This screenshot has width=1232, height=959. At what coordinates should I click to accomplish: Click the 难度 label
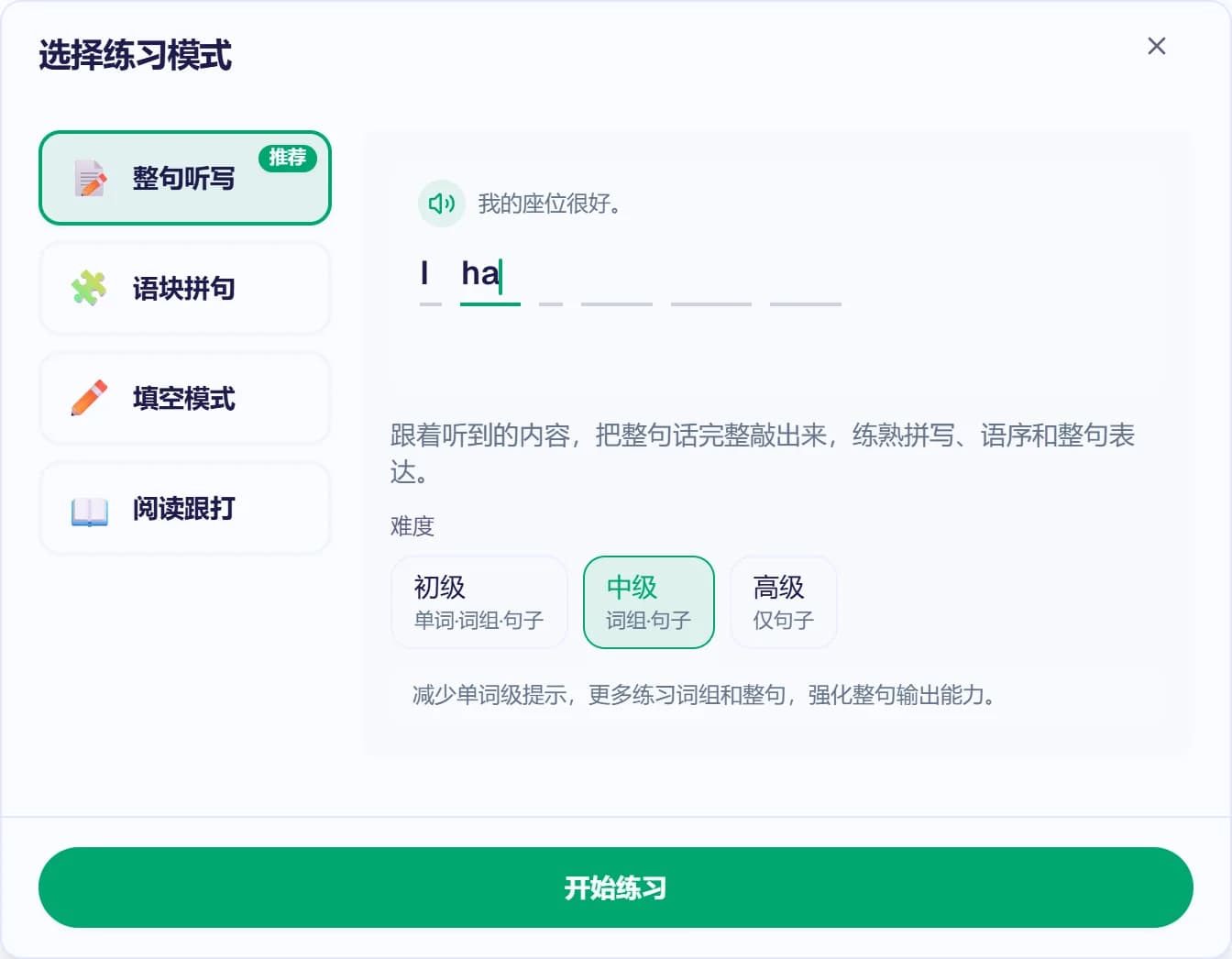(412, 526)
